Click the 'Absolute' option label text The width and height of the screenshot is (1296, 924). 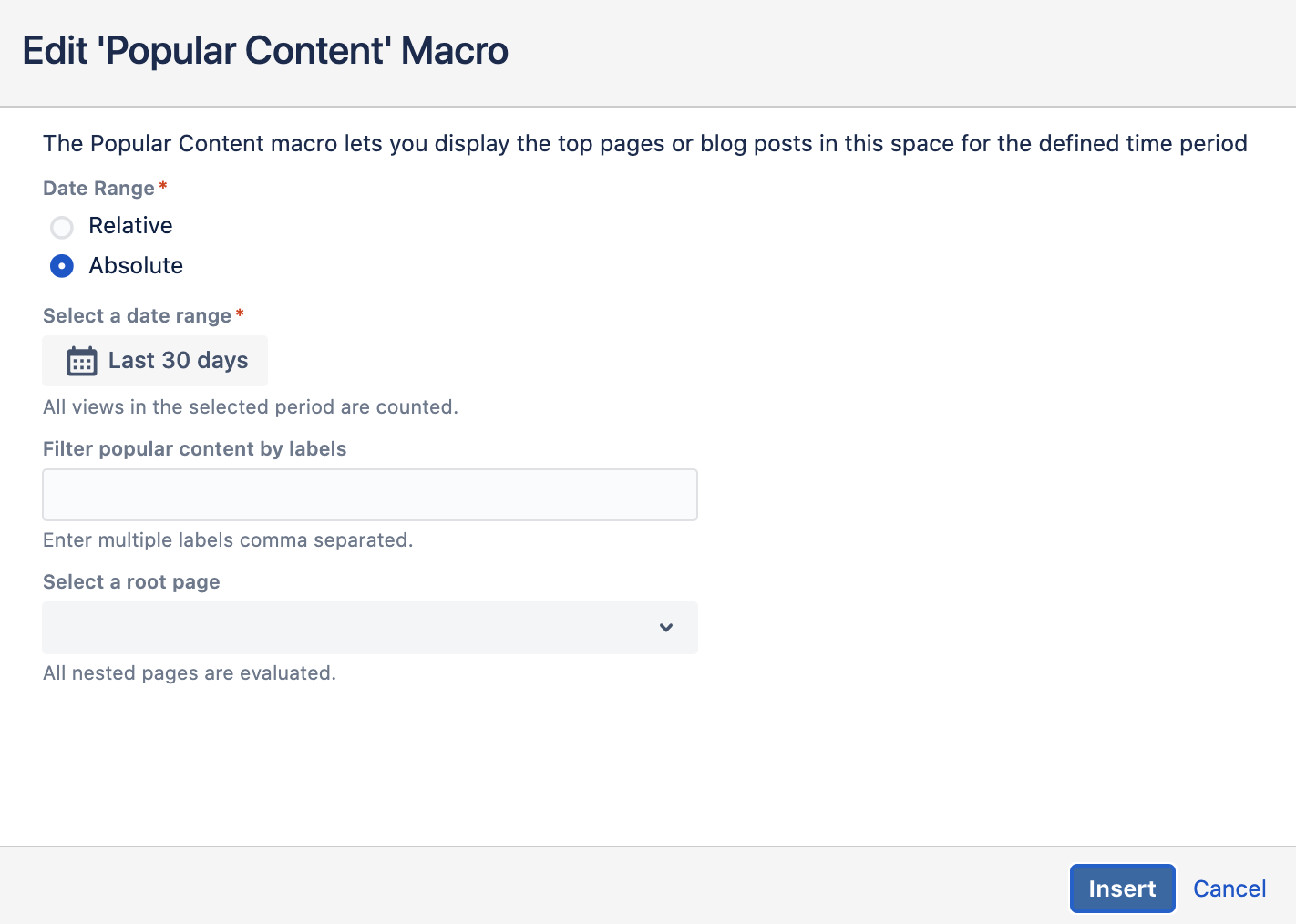click(136, 266)
